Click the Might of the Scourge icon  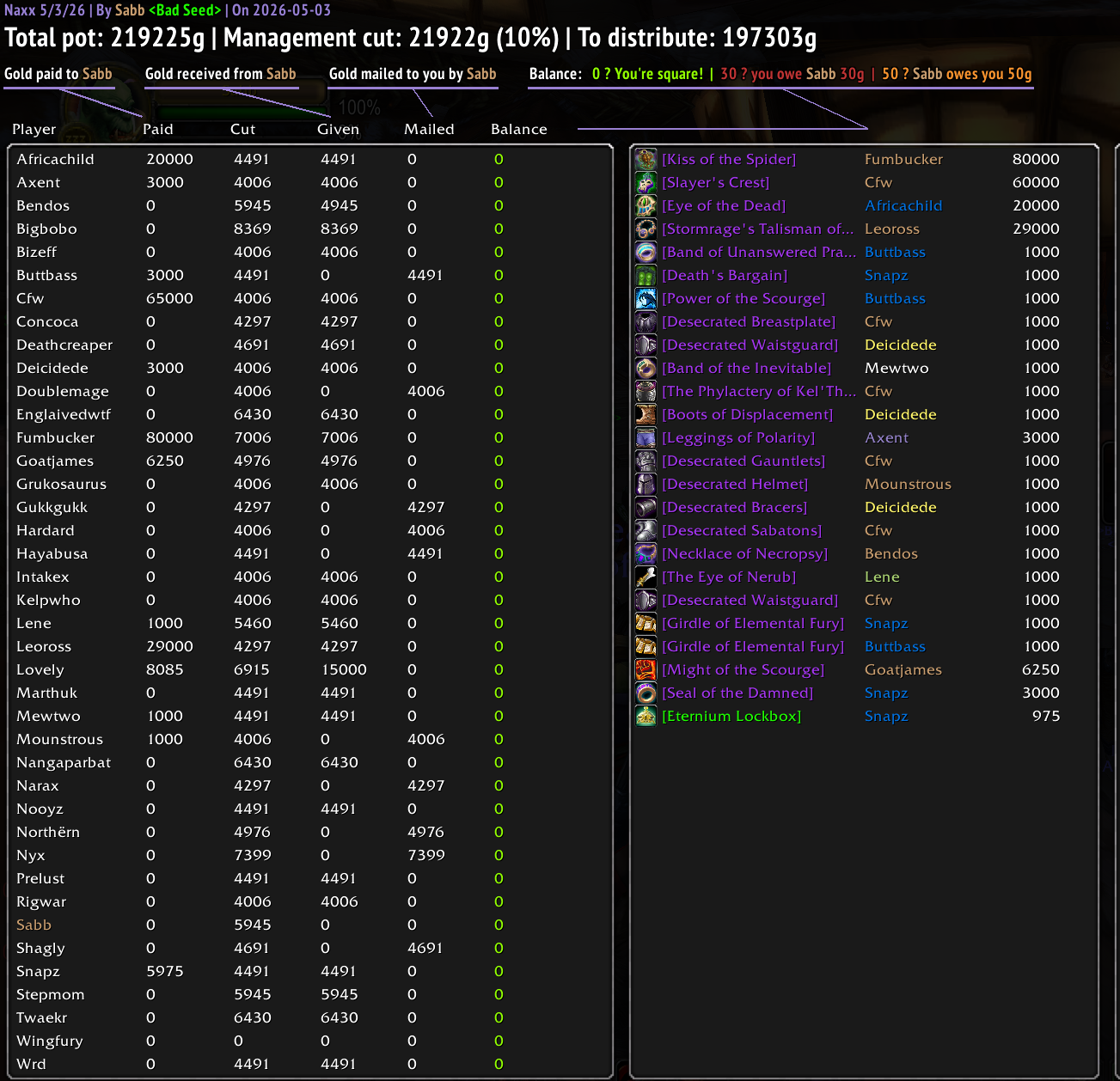coord(646,669)
